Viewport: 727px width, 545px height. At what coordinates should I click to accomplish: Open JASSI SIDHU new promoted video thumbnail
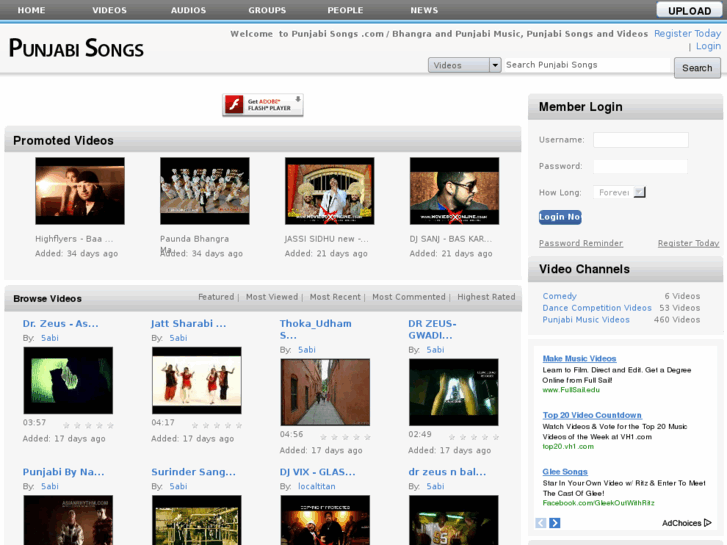(329, 191)
